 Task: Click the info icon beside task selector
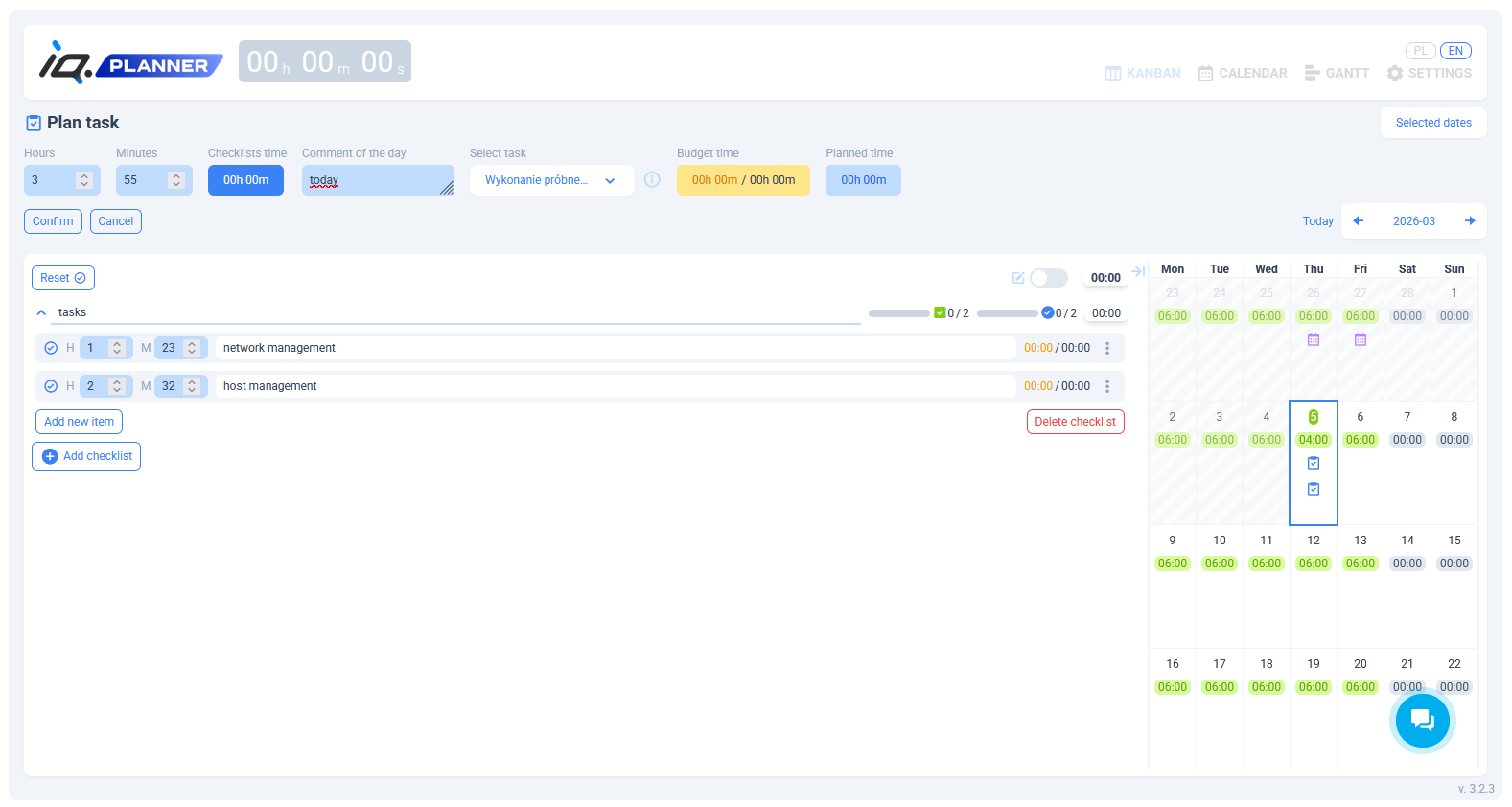[652, 180]
